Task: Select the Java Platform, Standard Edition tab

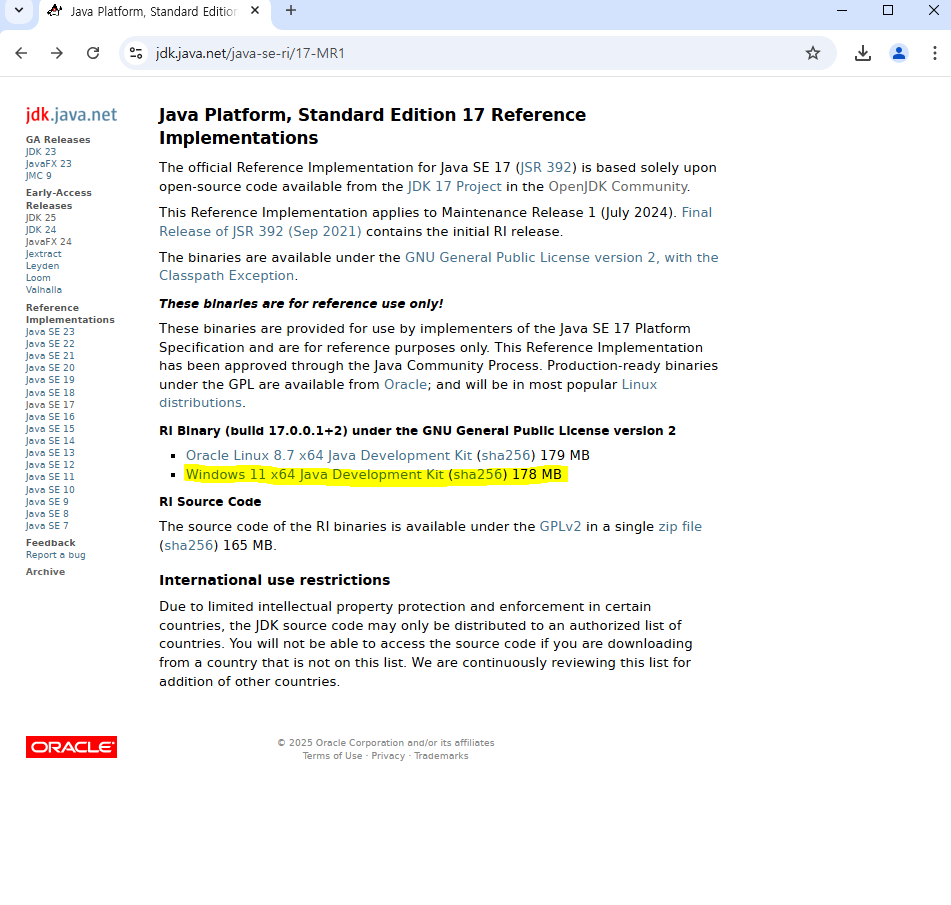Action: click(153, 11)
